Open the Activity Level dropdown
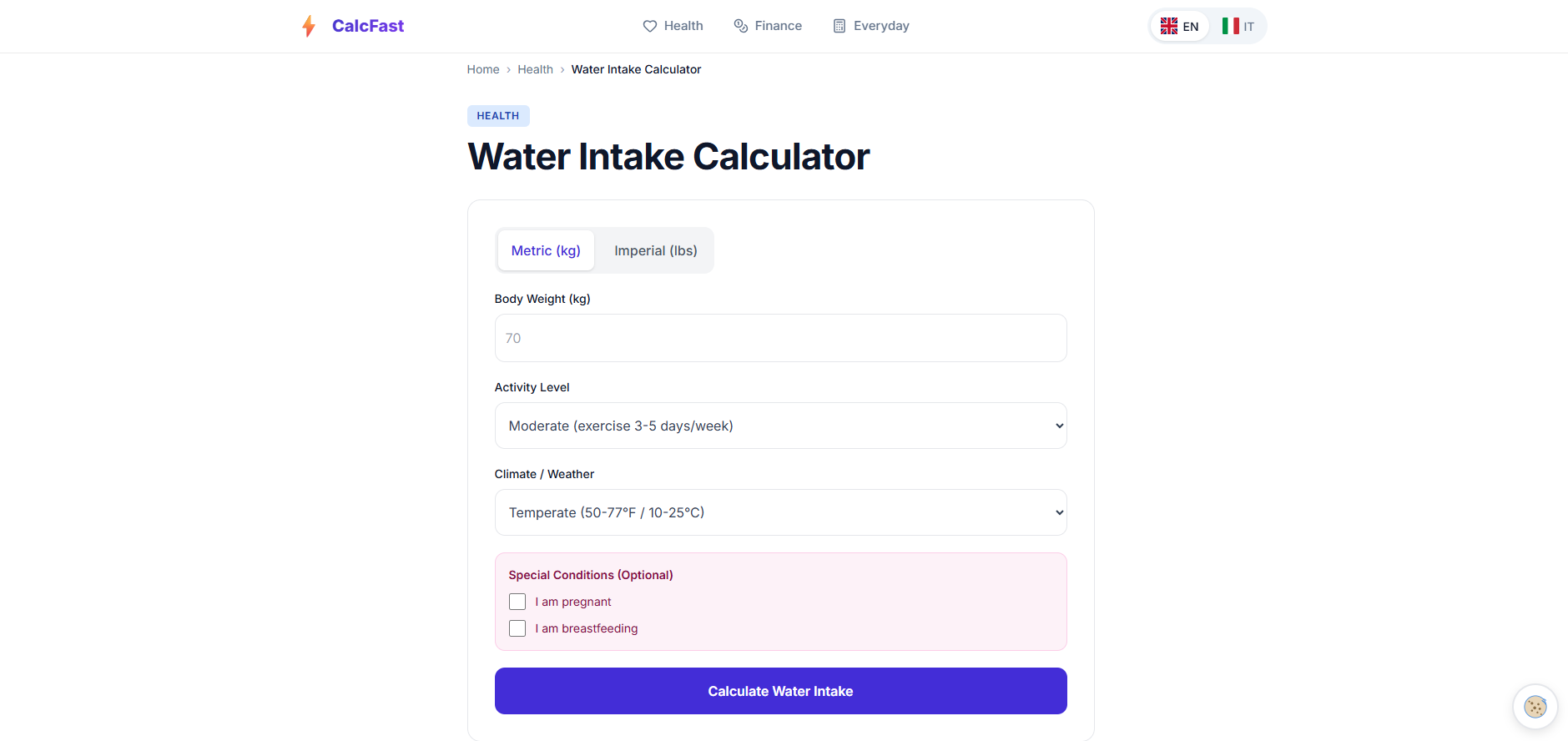Screen dimensions: 1568x741 coord(780,426)
